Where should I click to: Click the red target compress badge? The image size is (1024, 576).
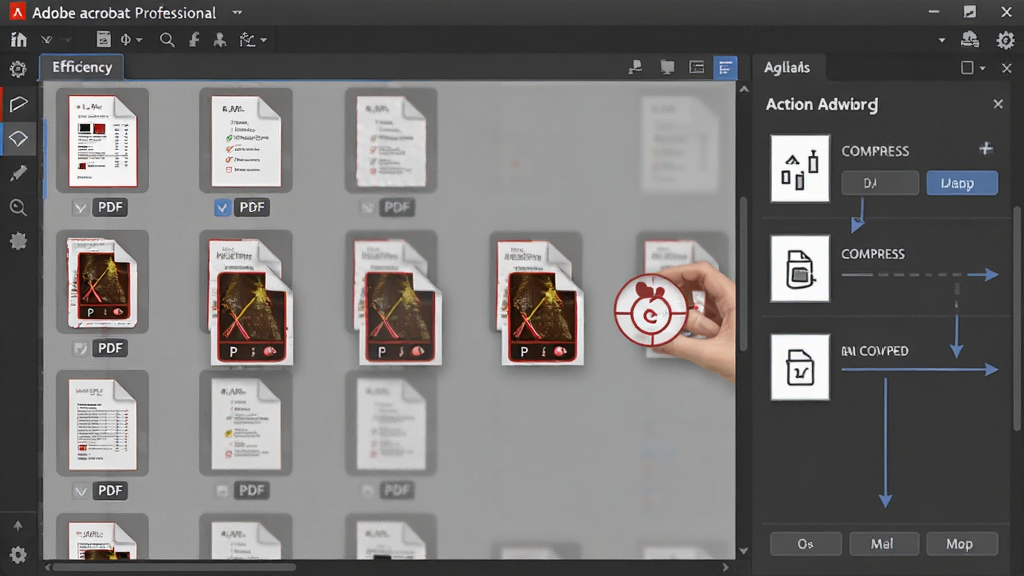point(650,310)
